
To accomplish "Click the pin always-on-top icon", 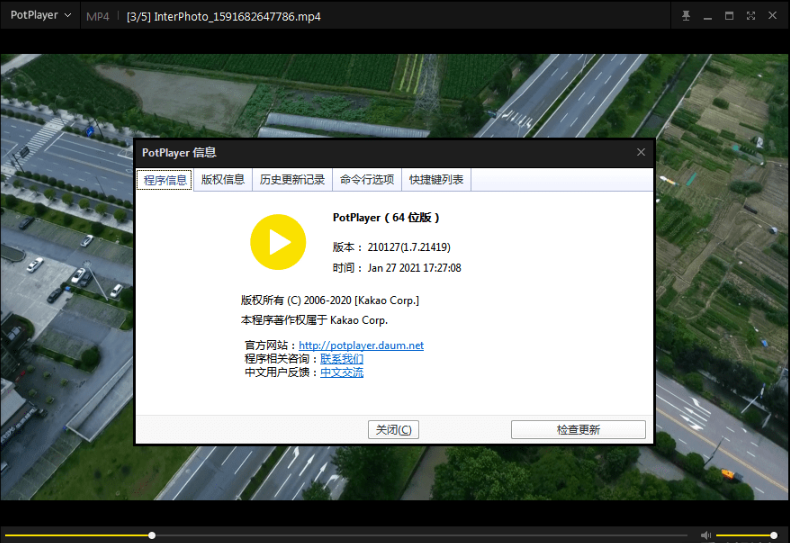I will point(686,16).
